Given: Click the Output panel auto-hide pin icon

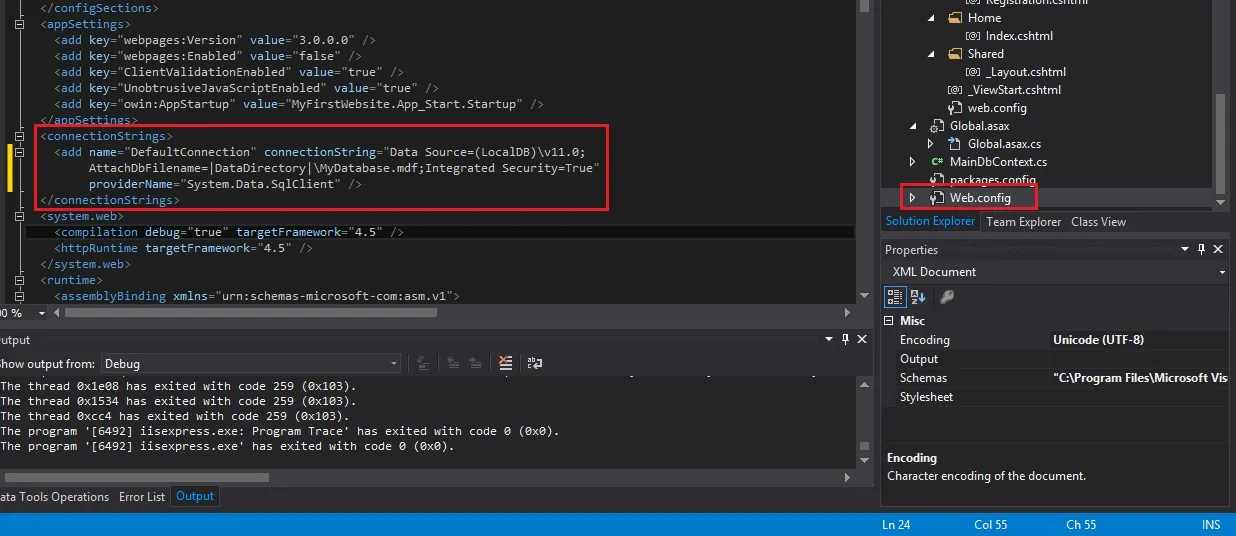Looking at the screenshot, I should [x=846, y=340].
